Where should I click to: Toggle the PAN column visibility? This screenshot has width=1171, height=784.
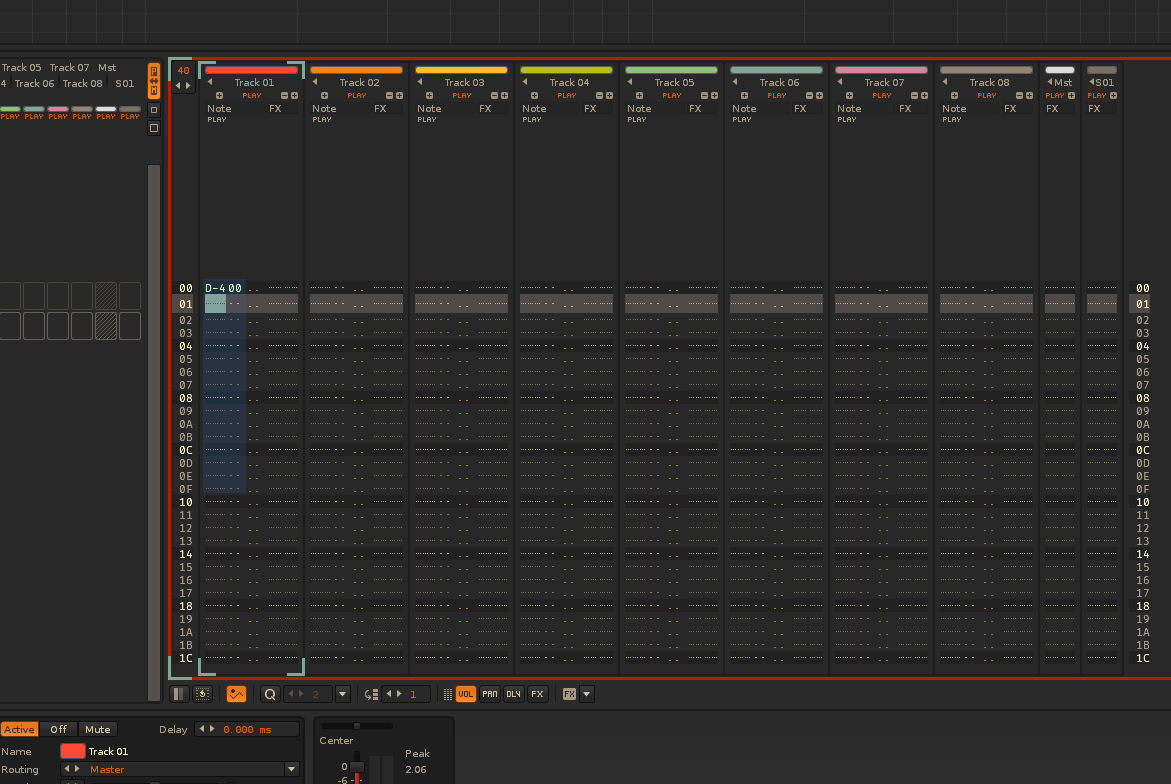tap(490, 694)
